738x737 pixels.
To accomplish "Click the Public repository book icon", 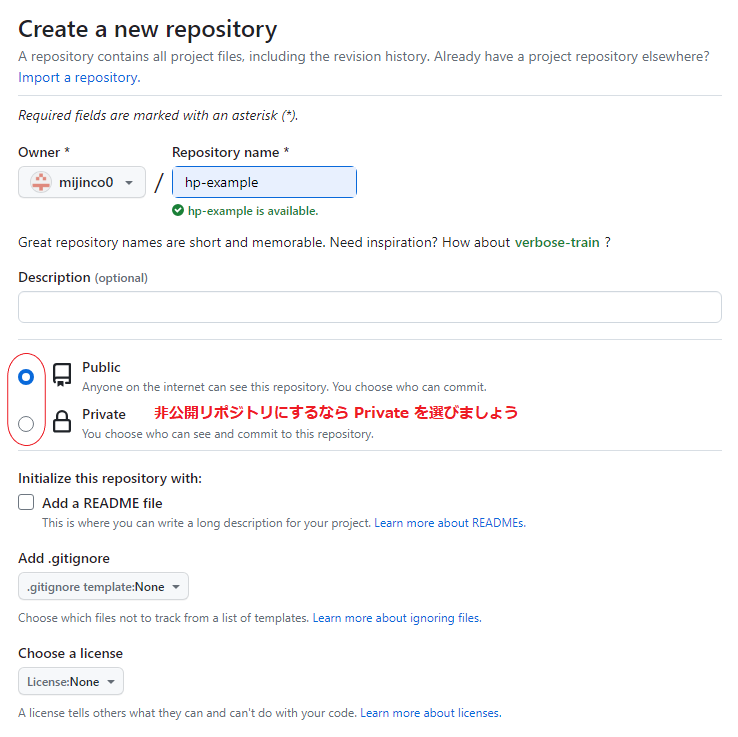I will (x=62, y=376).
